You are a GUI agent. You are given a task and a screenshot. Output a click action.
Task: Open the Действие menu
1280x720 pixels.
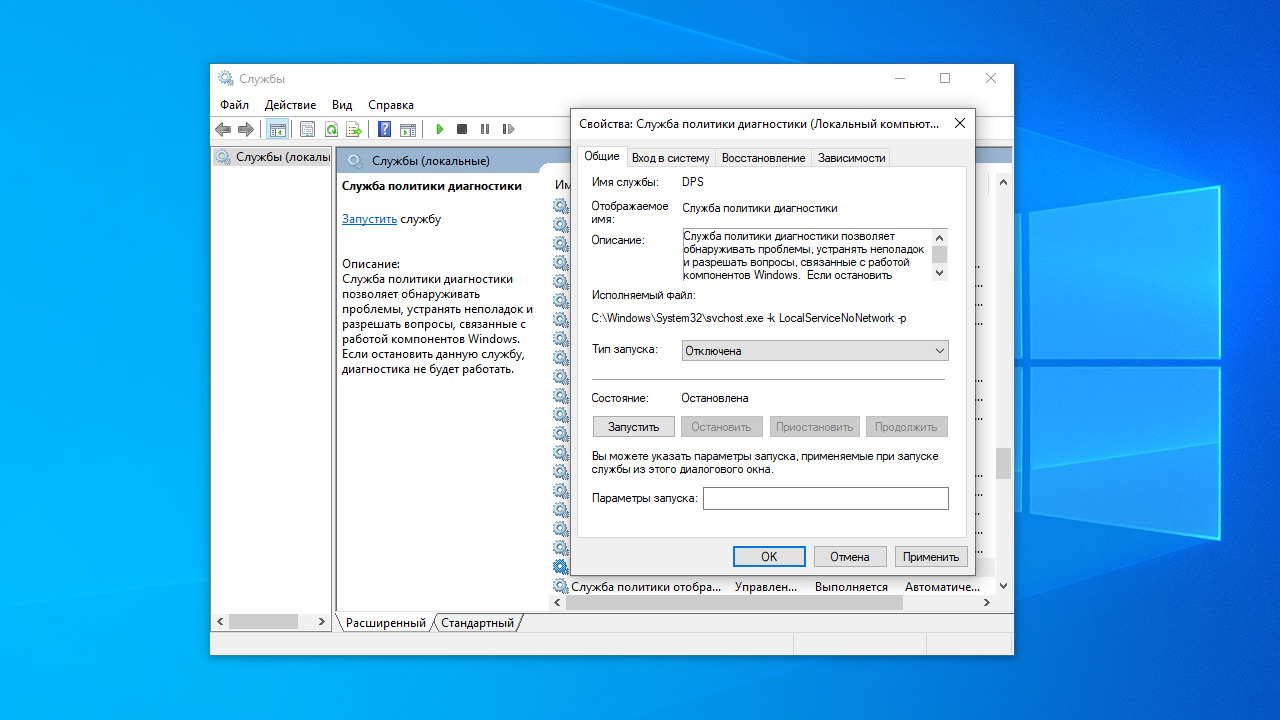290,105
